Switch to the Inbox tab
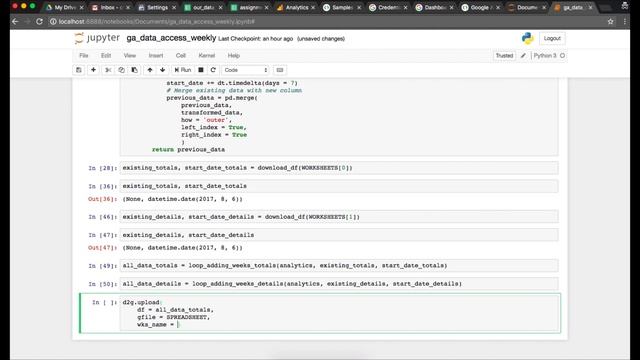Screen dimensions: 640x360 (110, 7)
